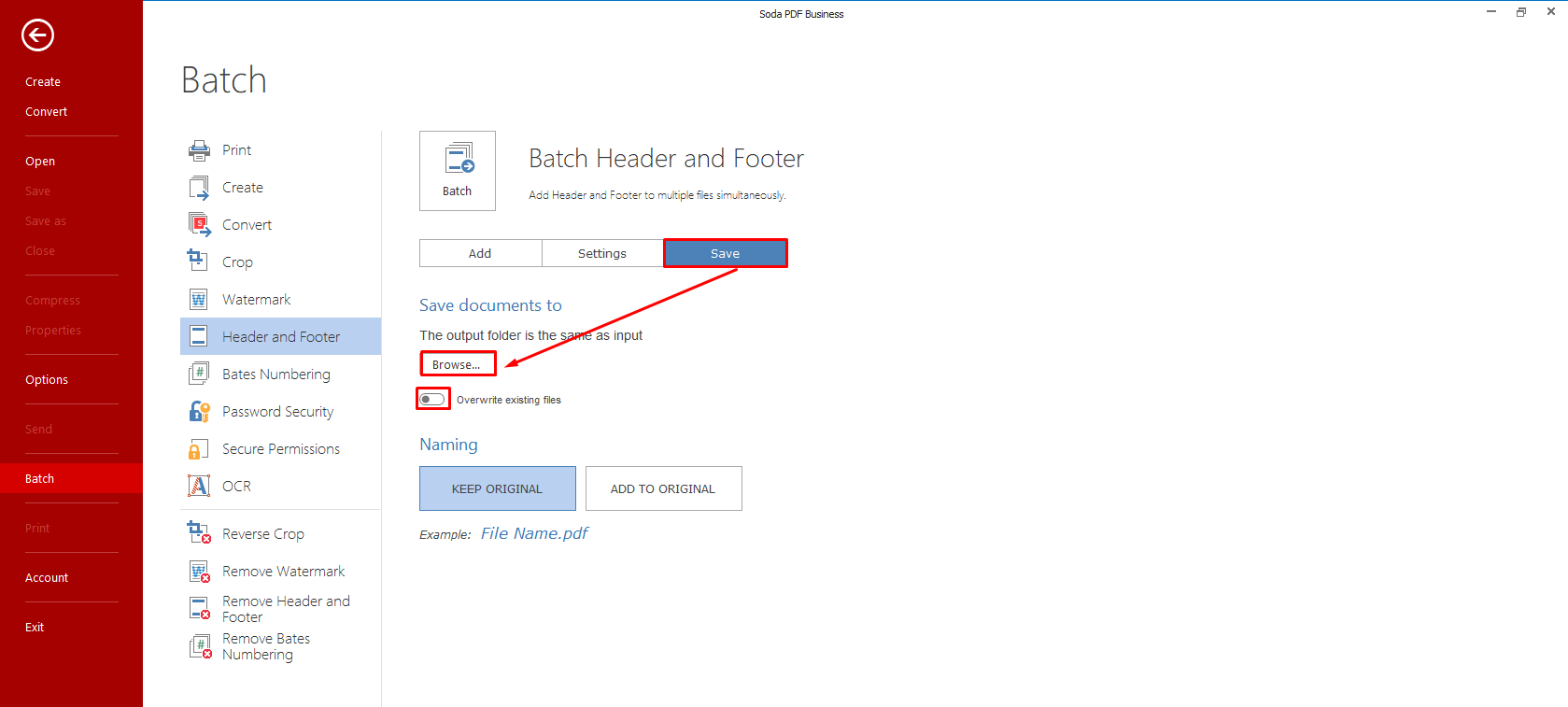Select the Print batch item label
The width and height of the screenshot is (1568, 707).
click(236, 150)
